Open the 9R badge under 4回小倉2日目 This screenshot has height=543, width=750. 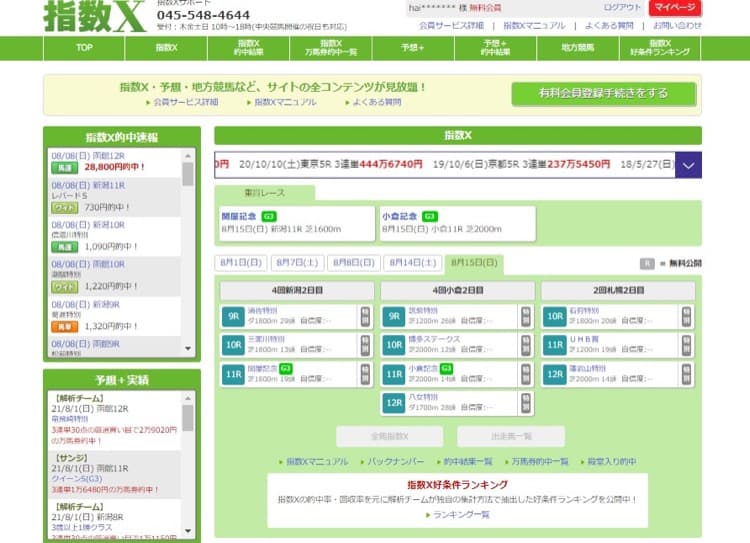(x=394, y=316)
